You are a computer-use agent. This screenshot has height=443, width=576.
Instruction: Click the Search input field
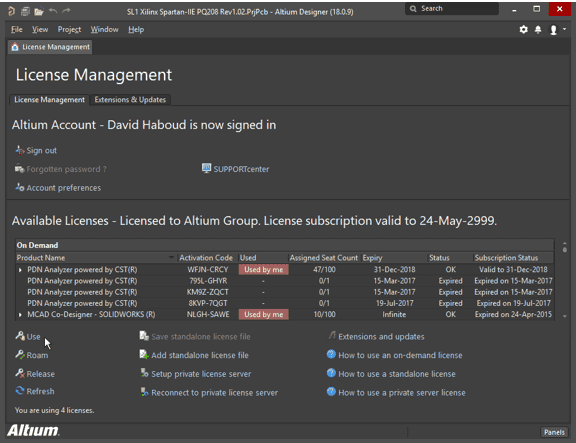click(452, 8)
